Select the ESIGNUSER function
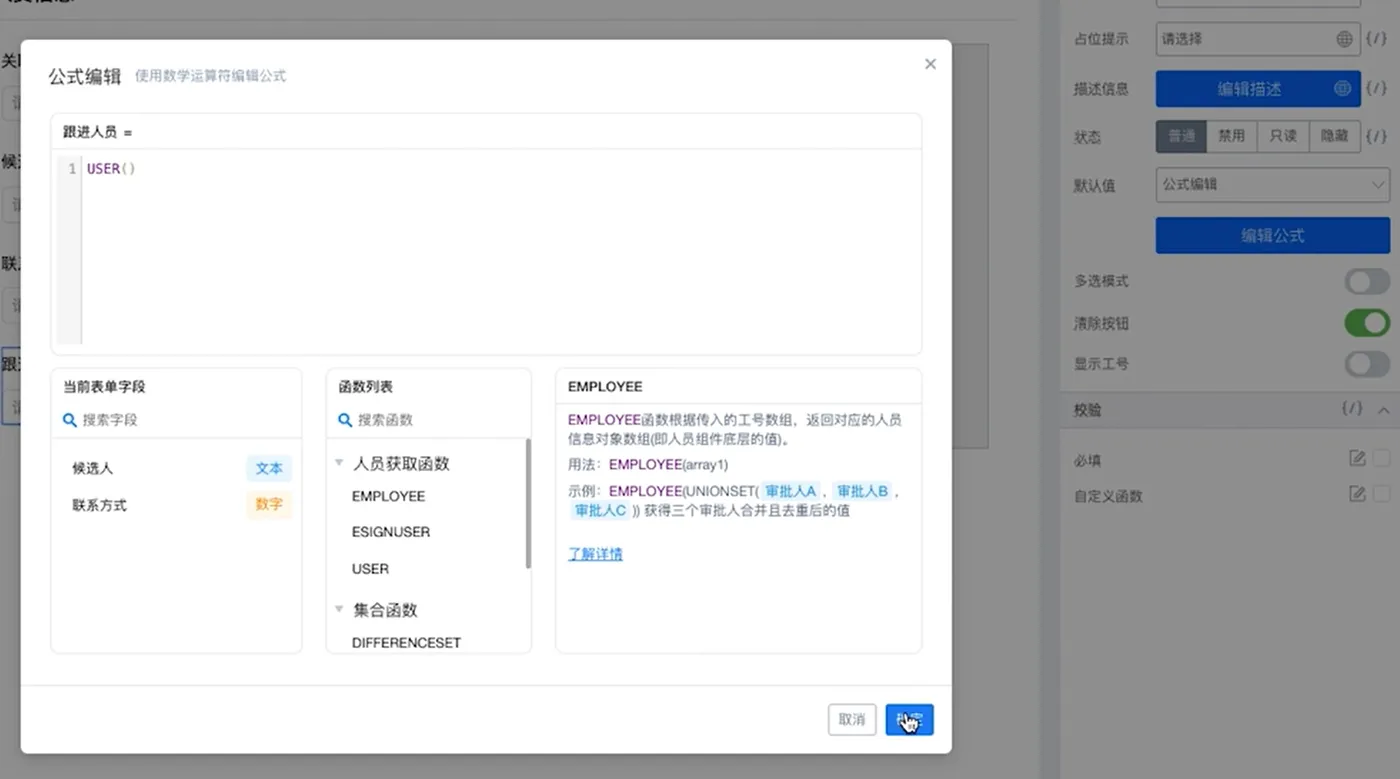1400x779 pixels. (x=391, y=532)
